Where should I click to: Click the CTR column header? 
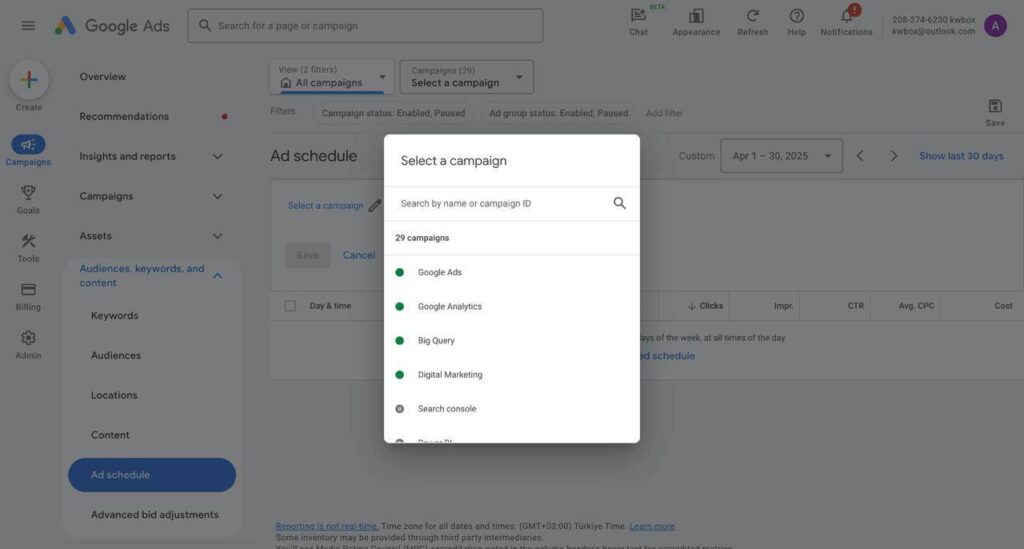click(x=856, y=306)
